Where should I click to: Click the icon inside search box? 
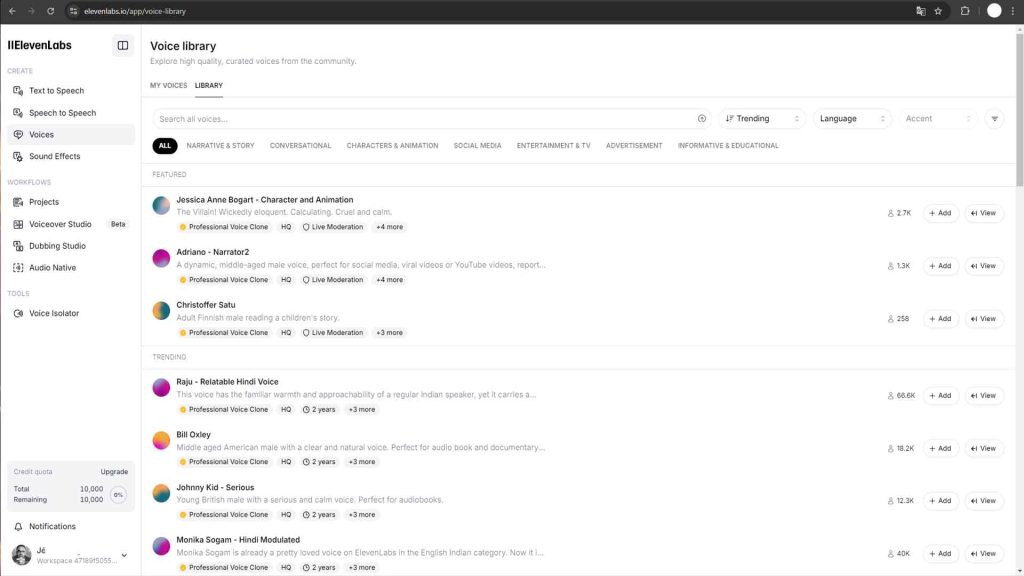point(701,119)
